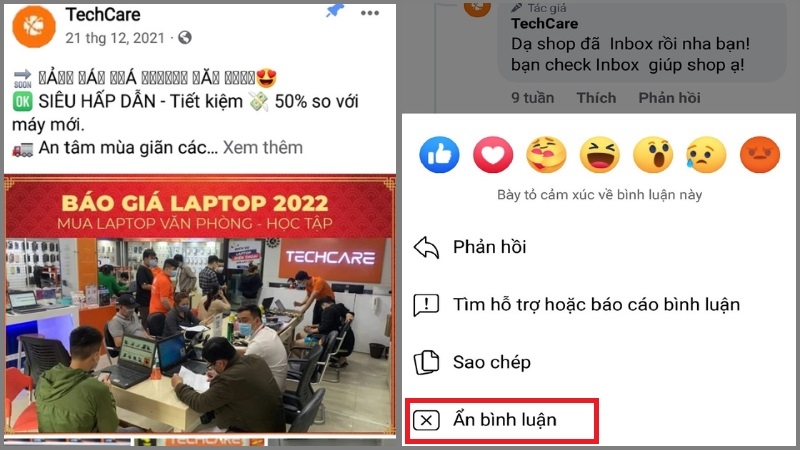The image size is (800, 450).
Task: Click the globe public audience icon
Action: pyautogui.click(x=185, y=38)
